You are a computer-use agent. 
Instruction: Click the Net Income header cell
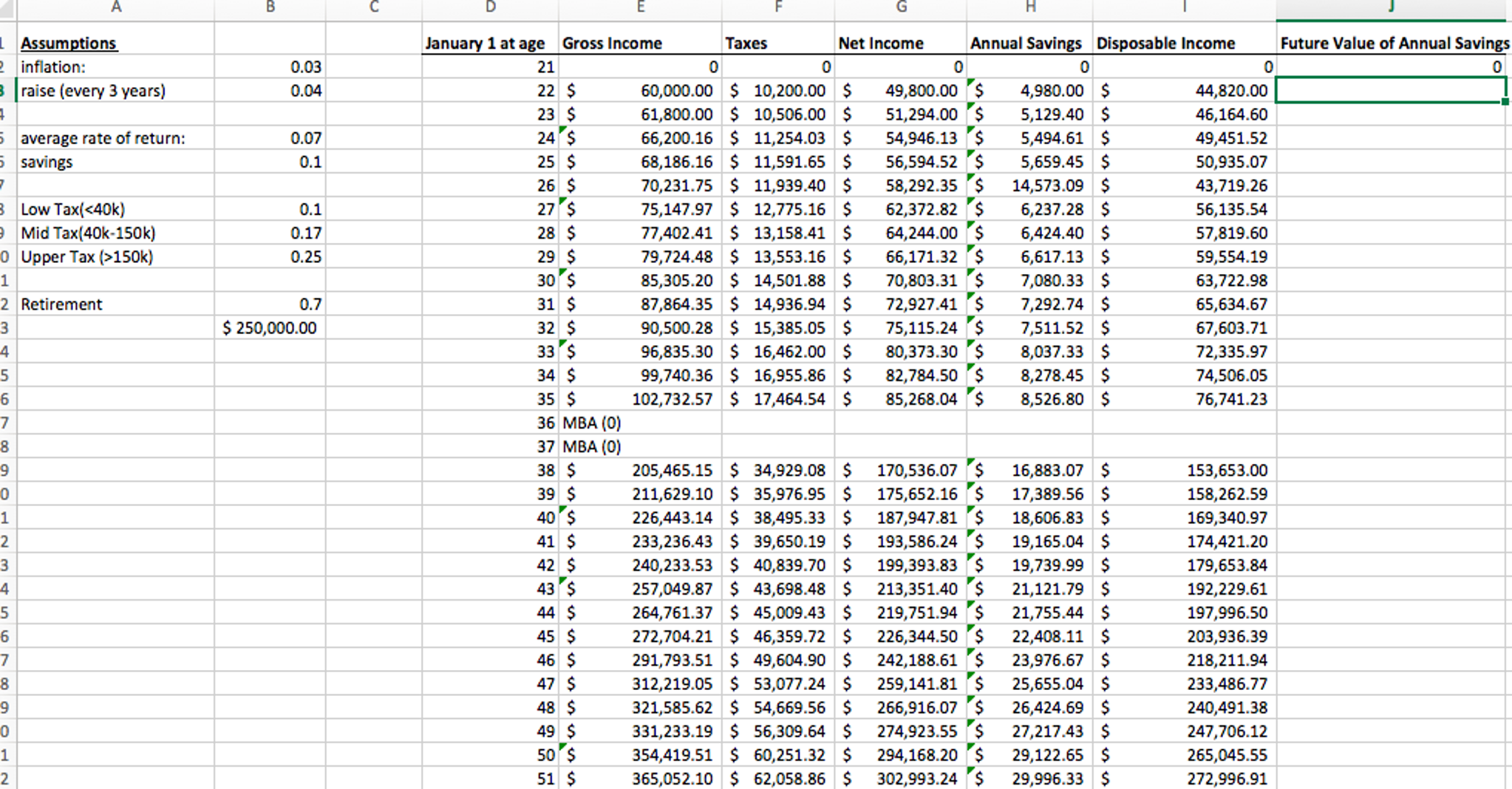coord(900,43)
